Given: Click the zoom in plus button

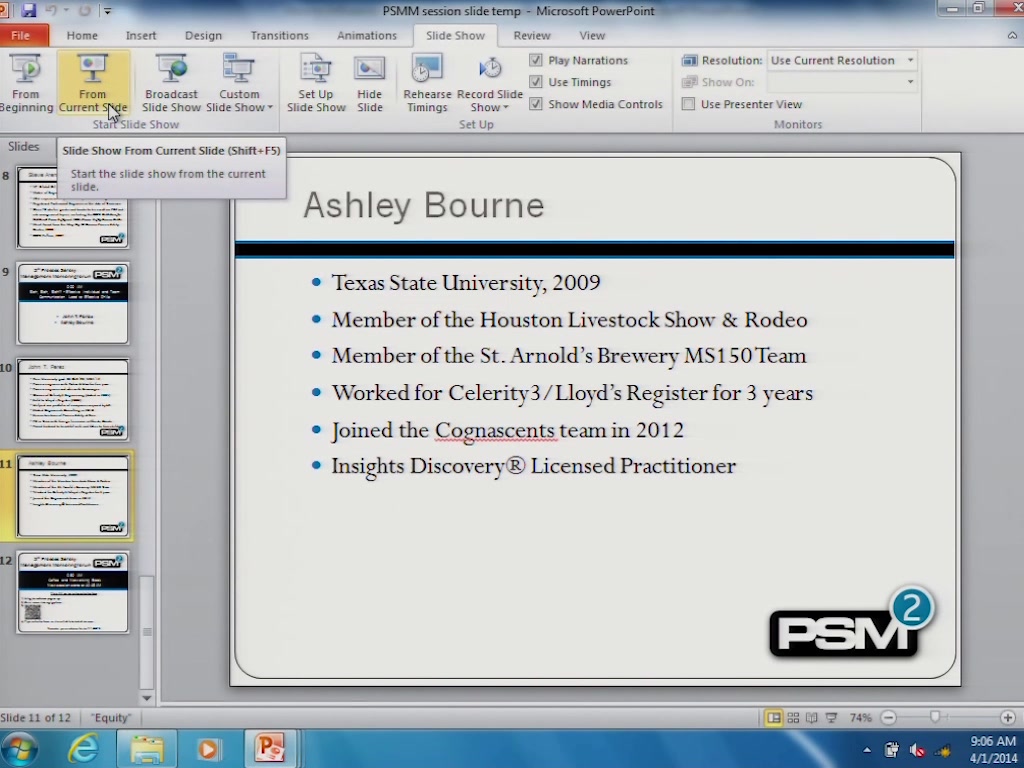Looking at the screenshot, I should (x=1008, y=718).
